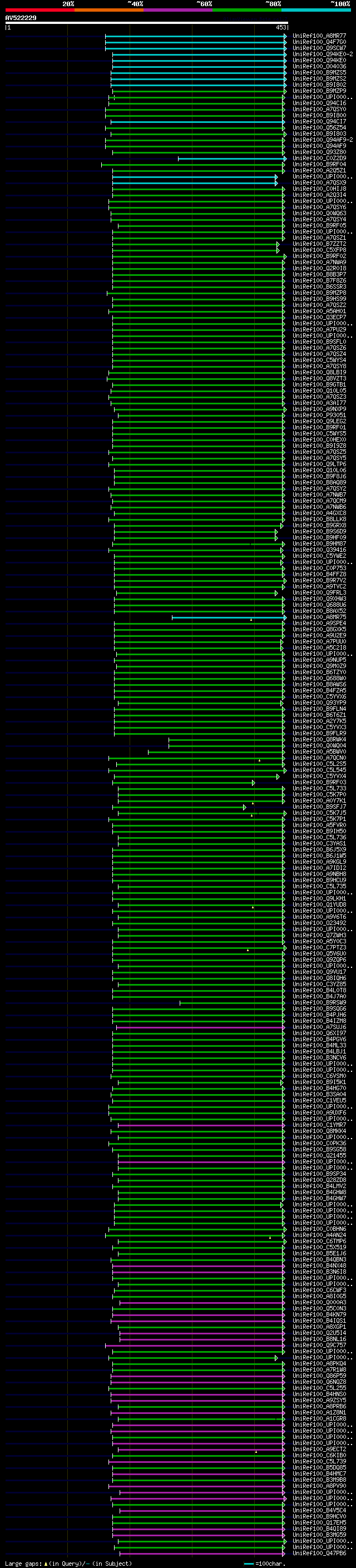Click hit label UniRef100_C5L545
The width and height of the screenshot is (356, 1568).
319,770
